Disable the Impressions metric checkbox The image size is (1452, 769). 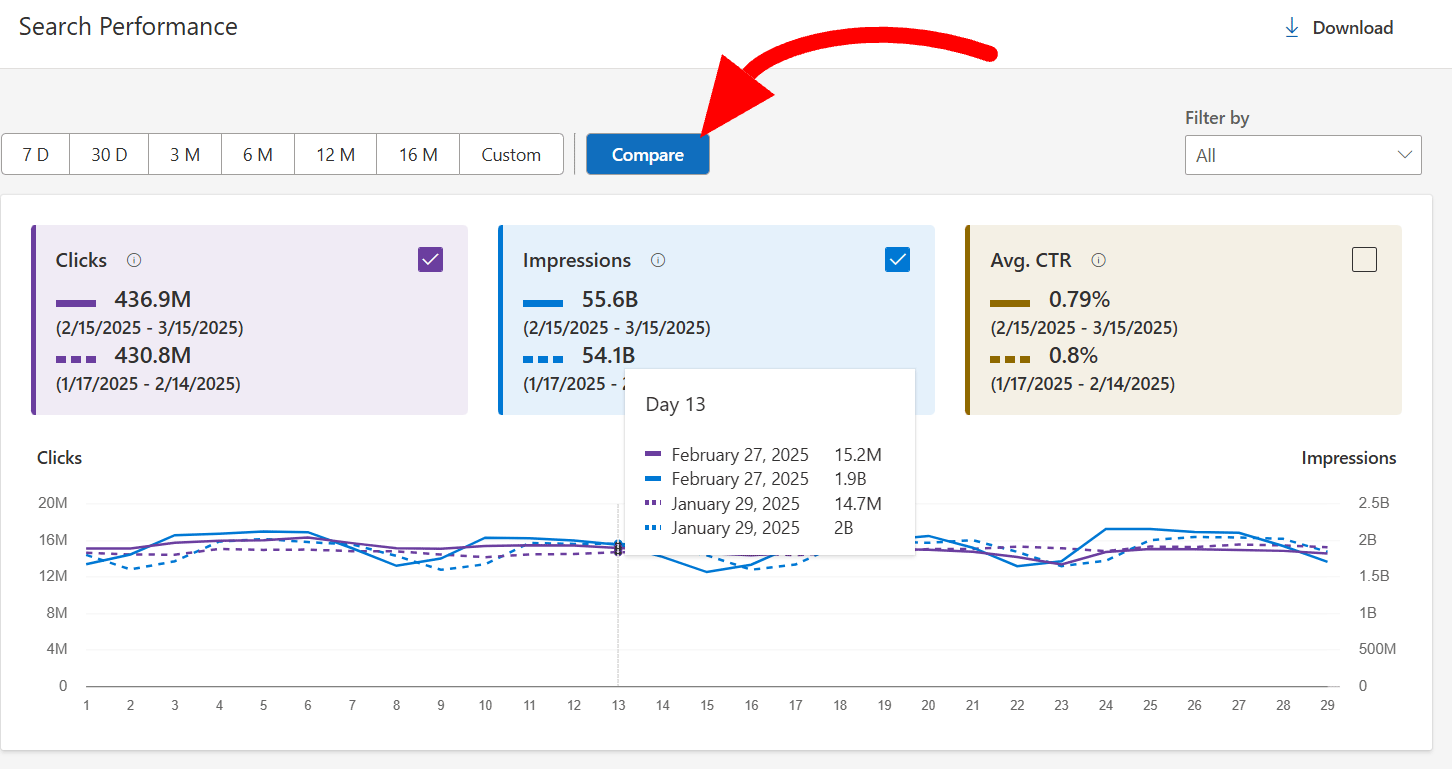[897, 259]
